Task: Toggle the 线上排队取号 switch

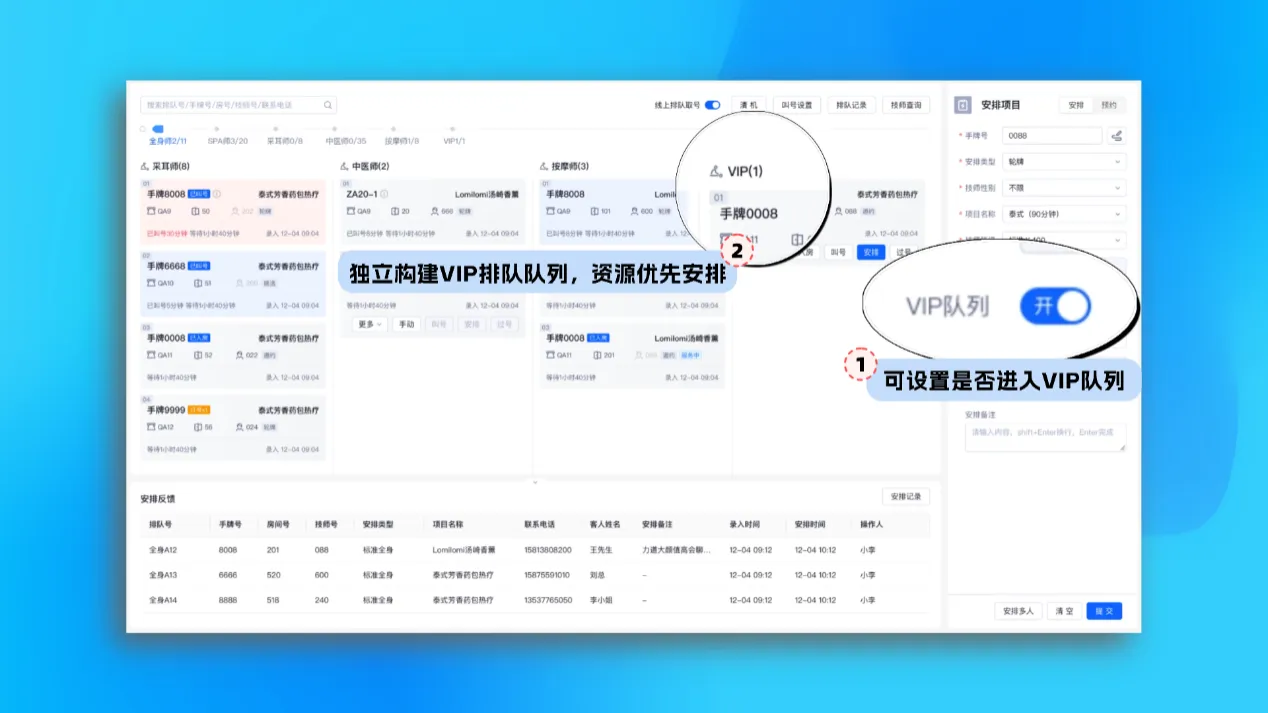Action: pyautogui.click(x=712, y=104)
